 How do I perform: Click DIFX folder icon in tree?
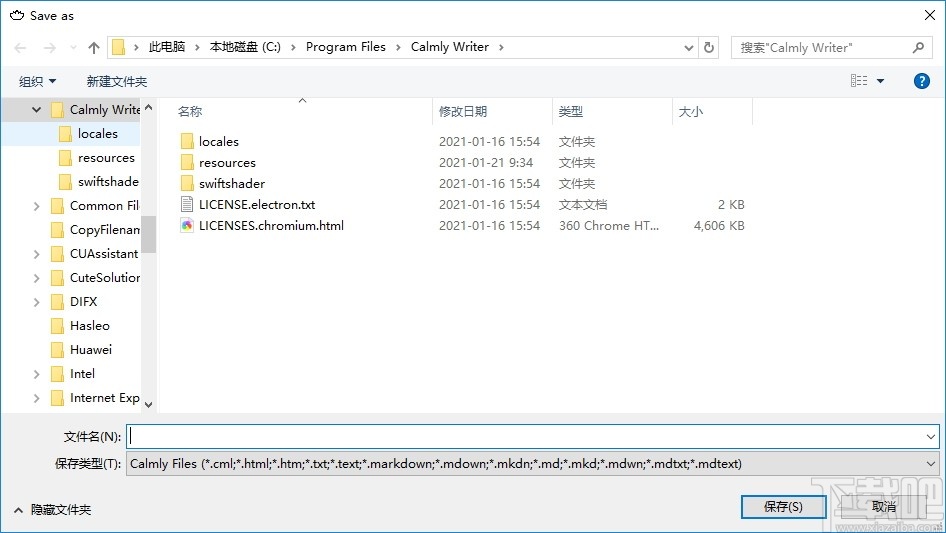pos(57,302)
